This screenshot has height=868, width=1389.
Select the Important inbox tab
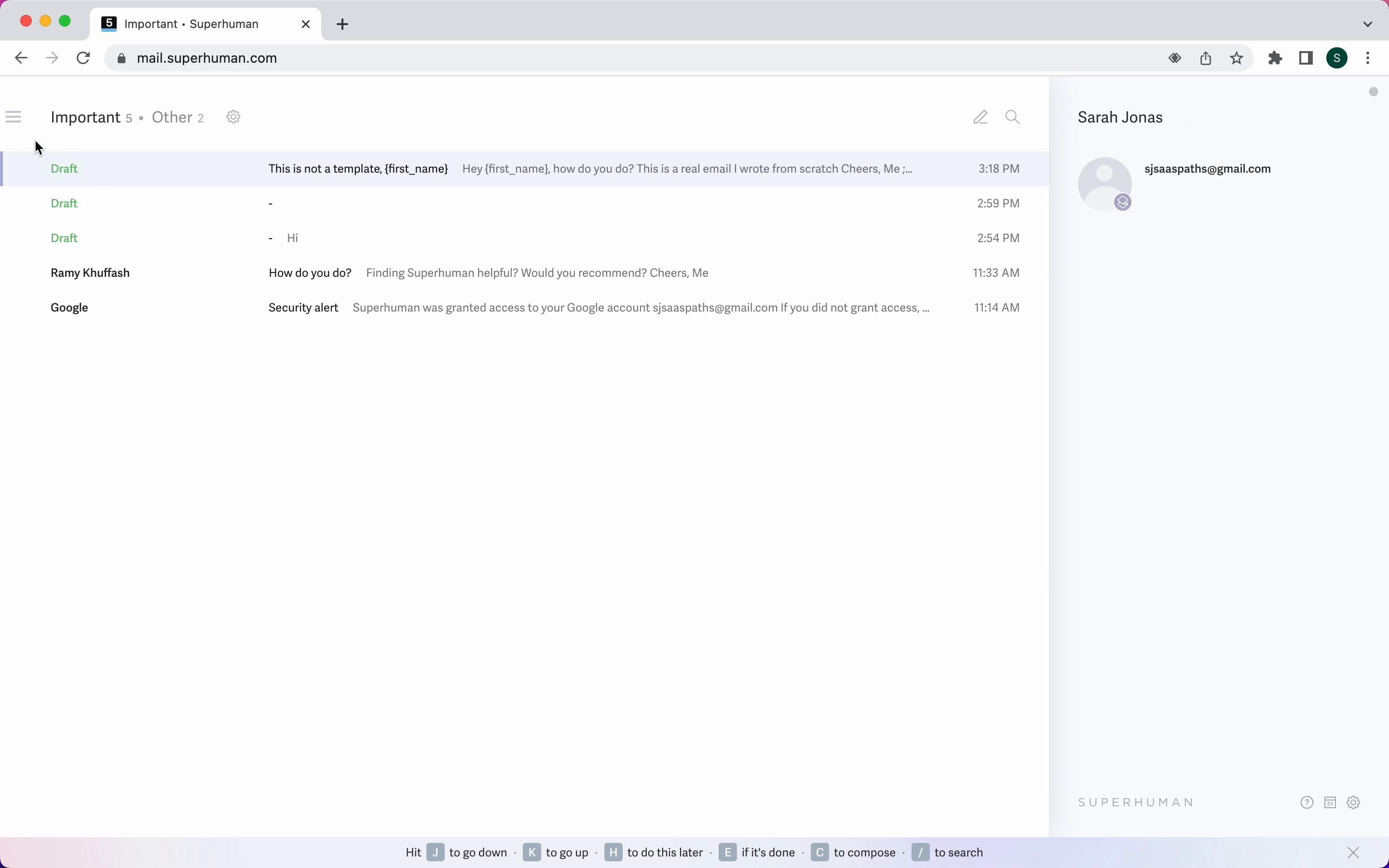85,118
